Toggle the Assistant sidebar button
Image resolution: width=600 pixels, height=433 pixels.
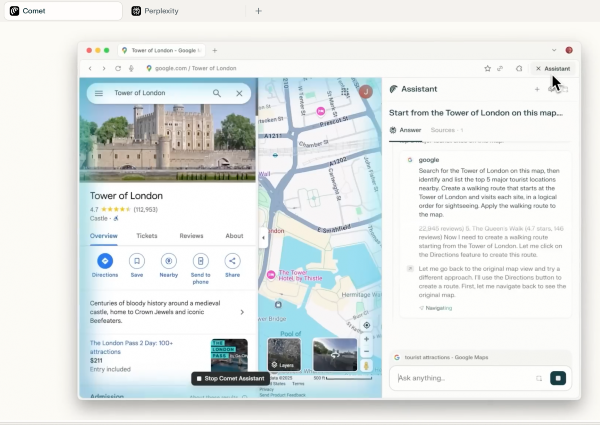[x=553, y=68]
